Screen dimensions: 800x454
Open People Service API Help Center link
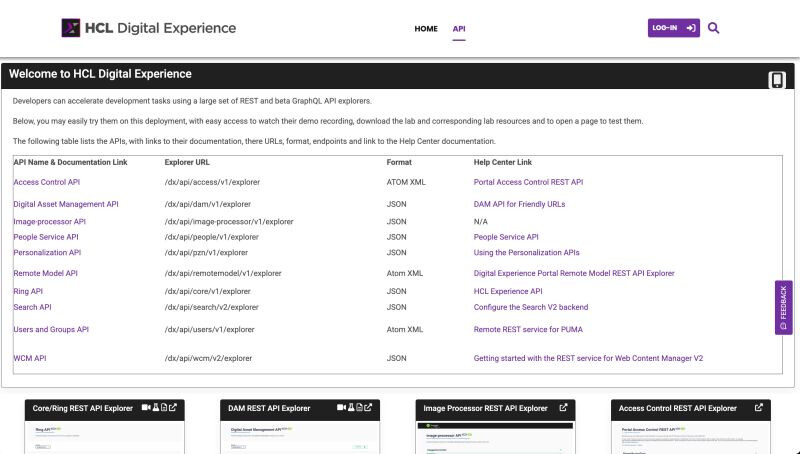[506, 237]
